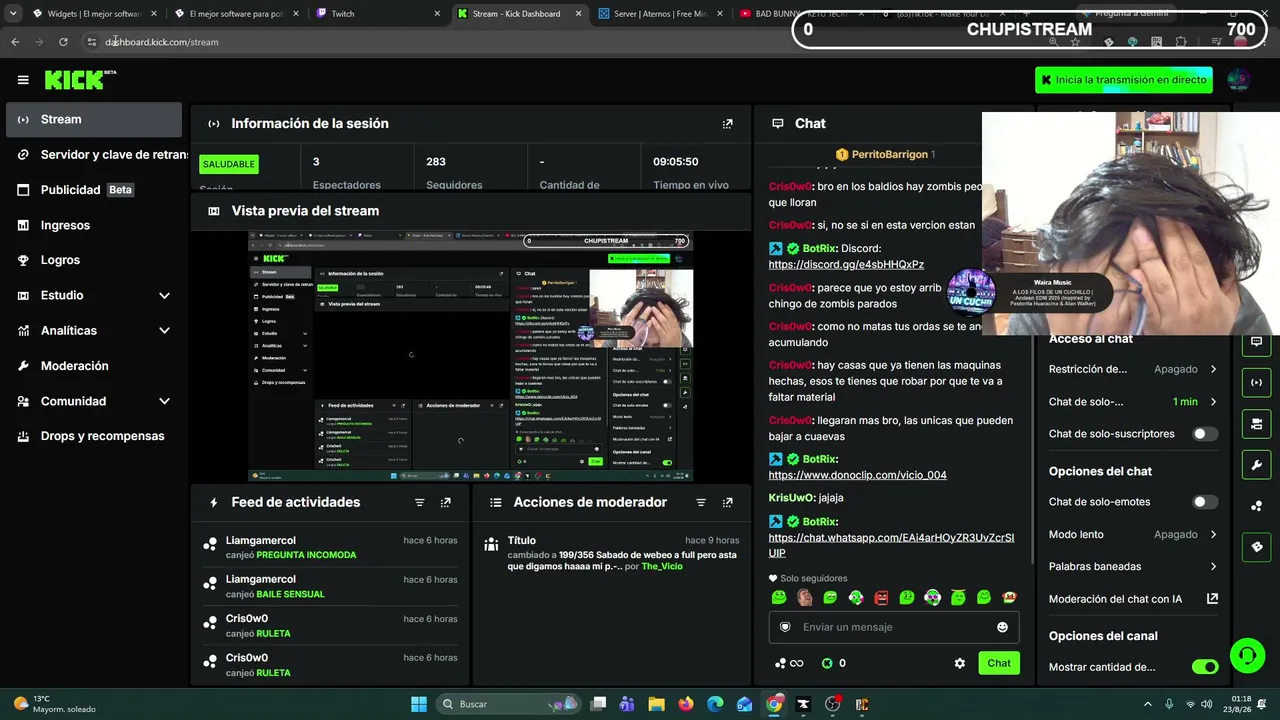Open Modo lento Apagado option
The height and width of the screenshot is (720, 1280).
(x=1133, y=534)
